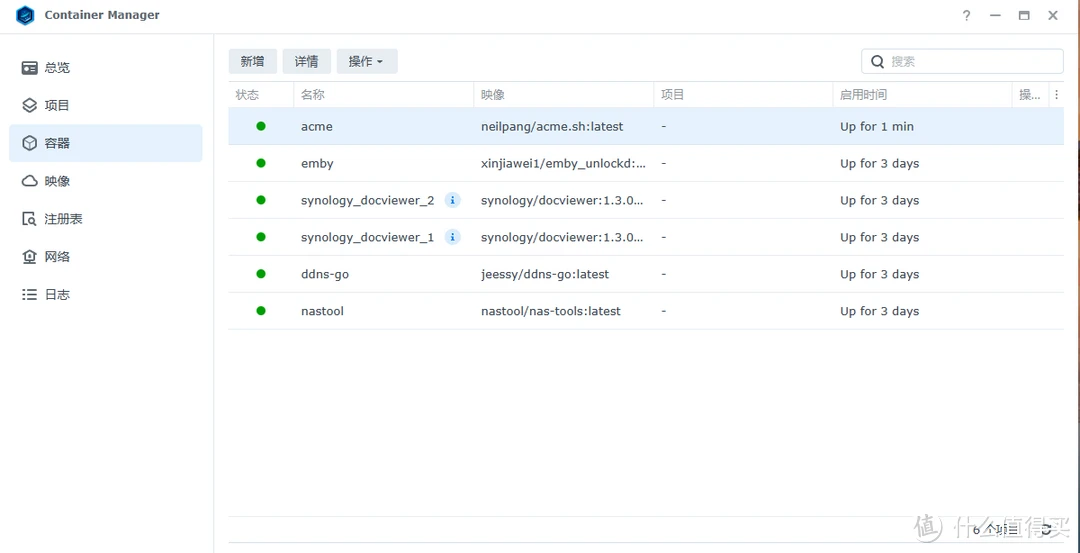1080x553 pixels.
Task: Click green status dot of nastool
Action: pyautogui.click(x=260, y=311)
